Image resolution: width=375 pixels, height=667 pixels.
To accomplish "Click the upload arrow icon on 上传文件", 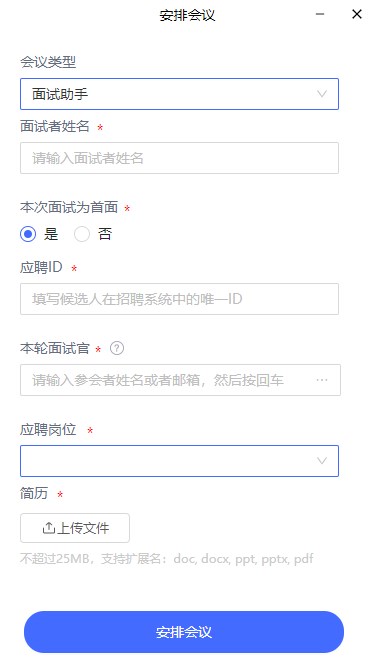I will [x=48, y=528].
